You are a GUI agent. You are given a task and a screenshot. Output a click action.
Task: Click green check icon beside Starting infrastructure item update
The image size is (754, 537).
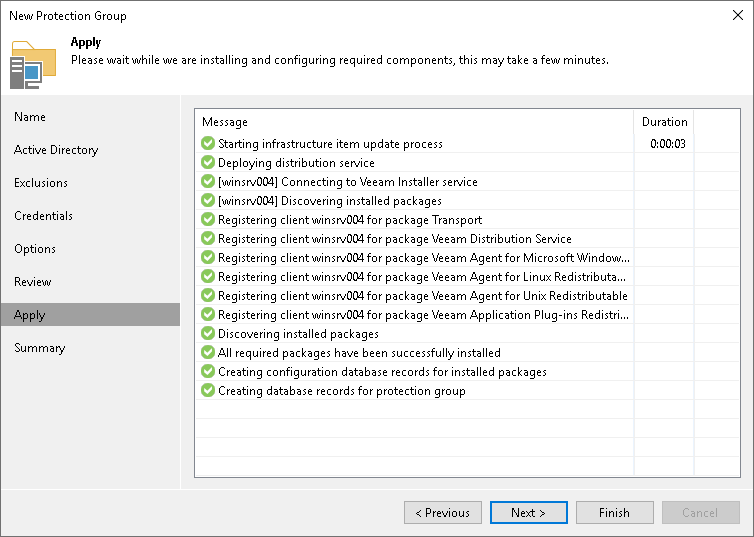(208, 143)
